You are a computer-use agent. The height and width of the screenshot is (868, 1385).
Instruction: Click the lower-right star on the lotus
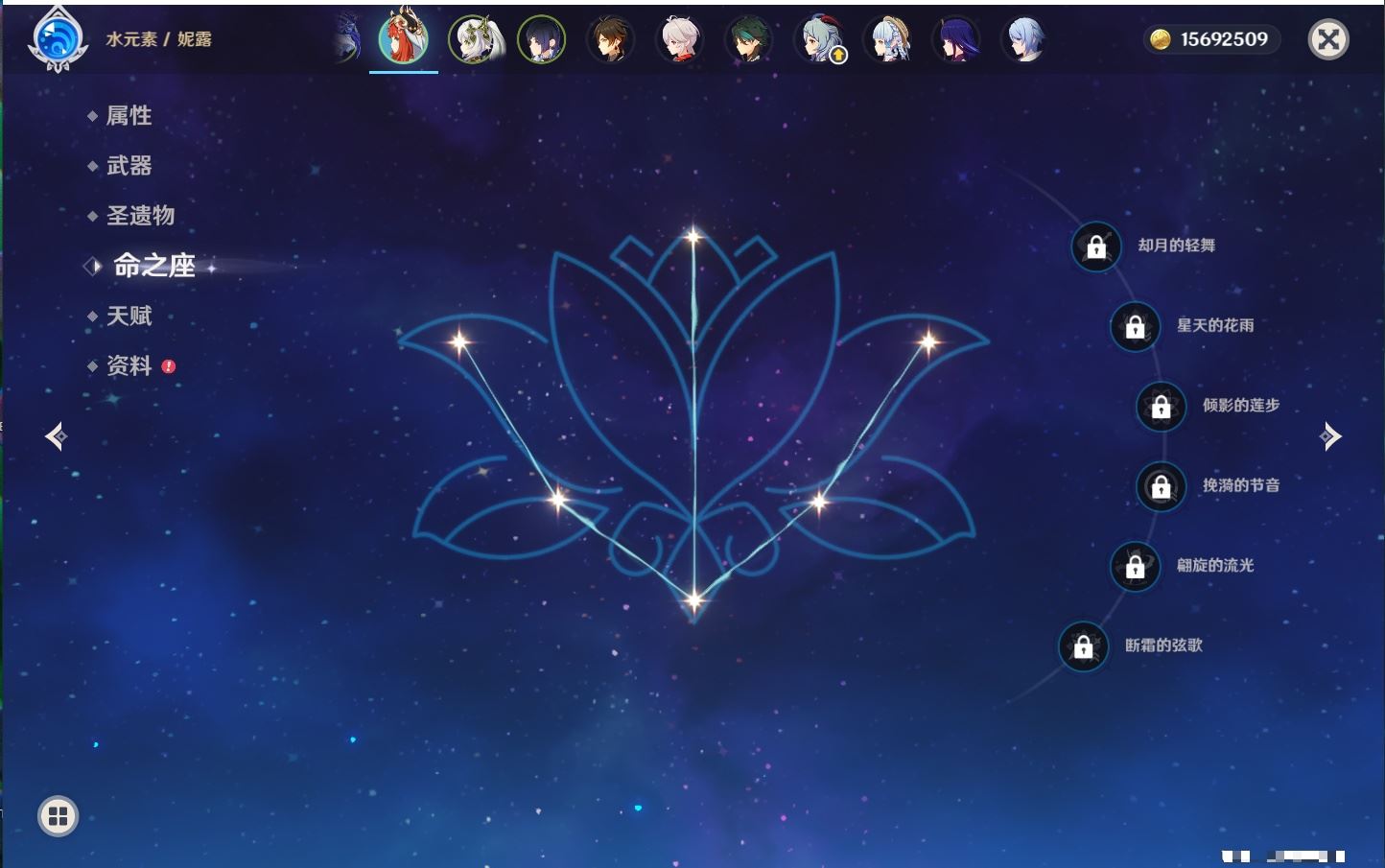coord(820,501)
